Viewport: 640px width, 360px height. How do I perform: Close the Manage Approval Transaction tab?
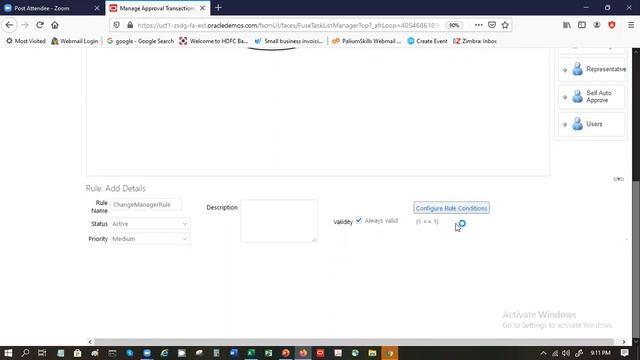[x=202, y=8]
